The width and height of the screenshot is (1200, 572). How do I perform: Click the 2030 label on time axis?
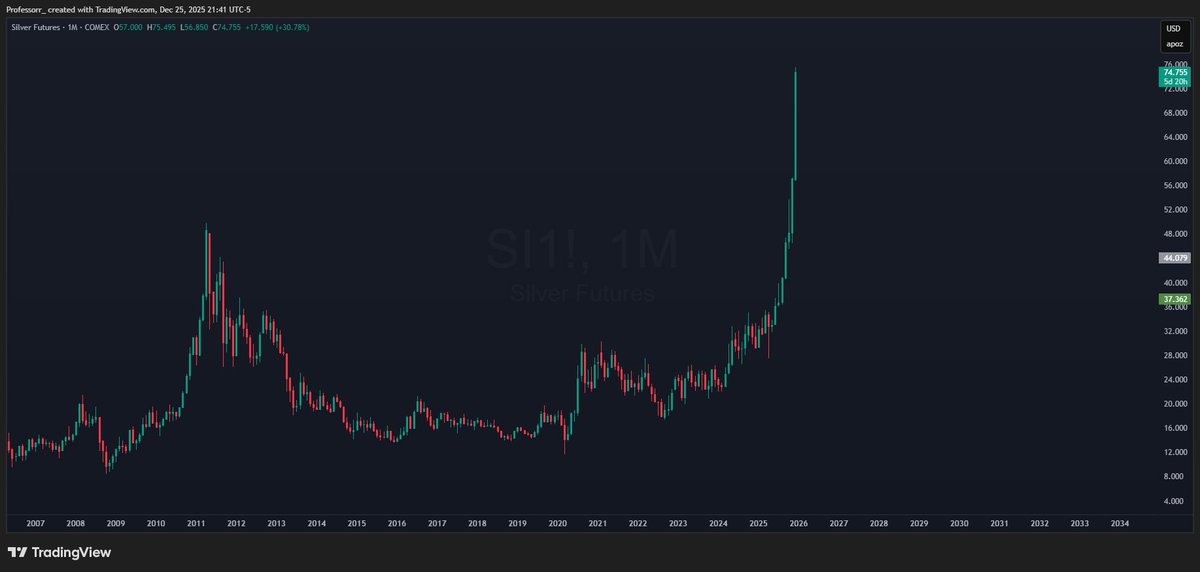coord(959,523)
